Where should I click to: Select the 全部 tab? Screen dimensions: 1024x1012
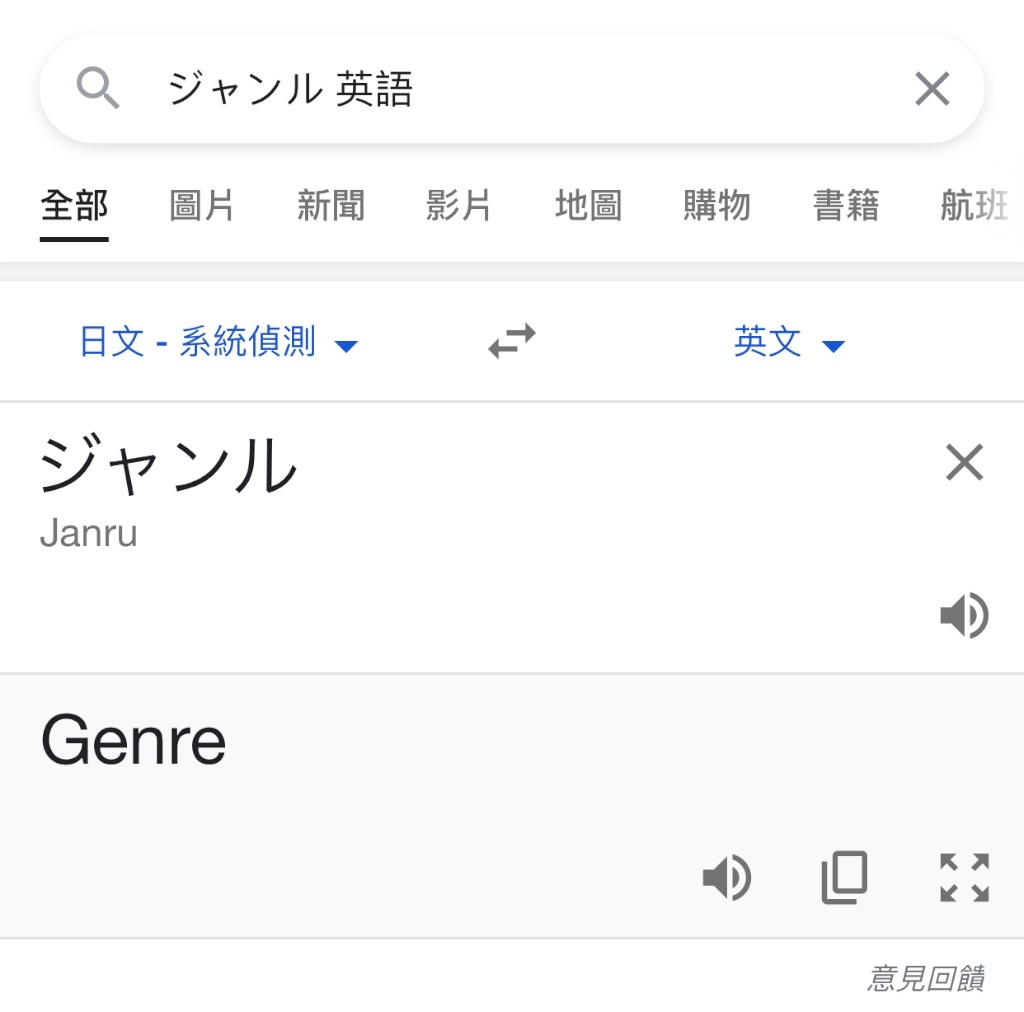tap(74, 206)
